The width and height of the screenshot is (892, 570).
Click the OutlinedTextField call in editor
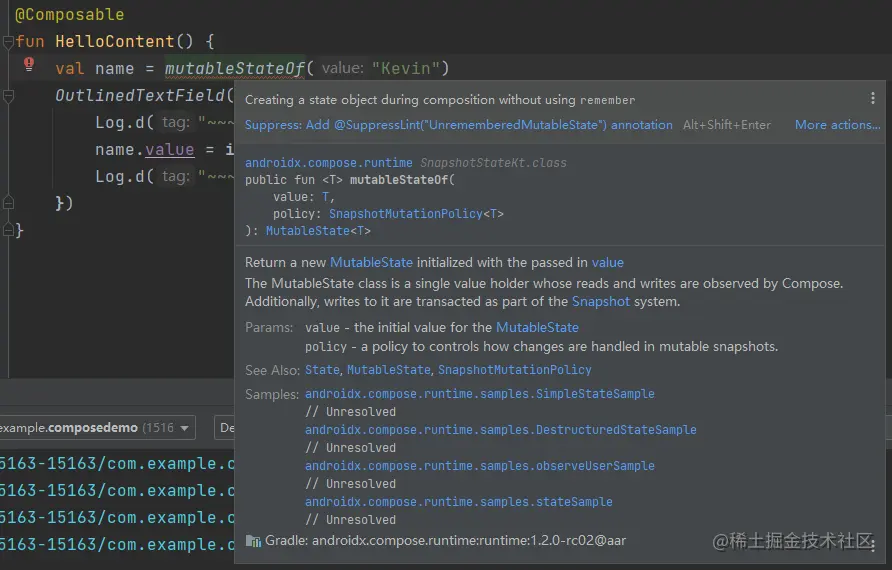pyautogui.click(x=140, y=96)
